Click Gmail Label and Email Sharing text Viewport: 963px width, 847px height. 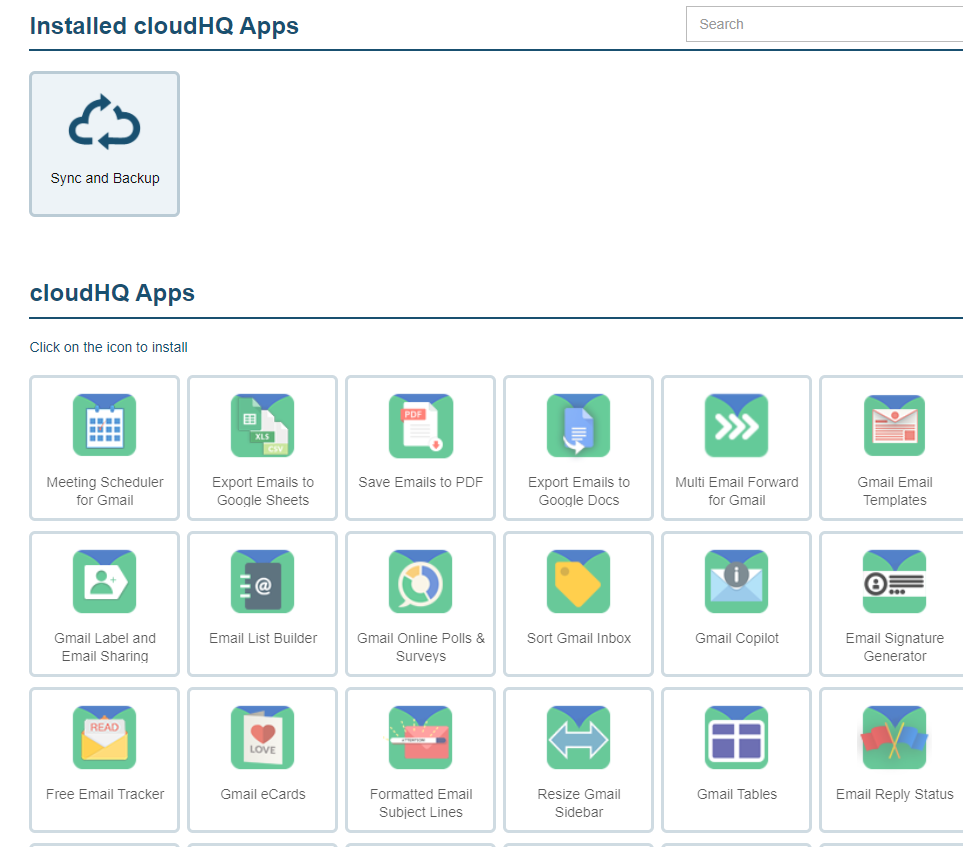click(105, 647)
